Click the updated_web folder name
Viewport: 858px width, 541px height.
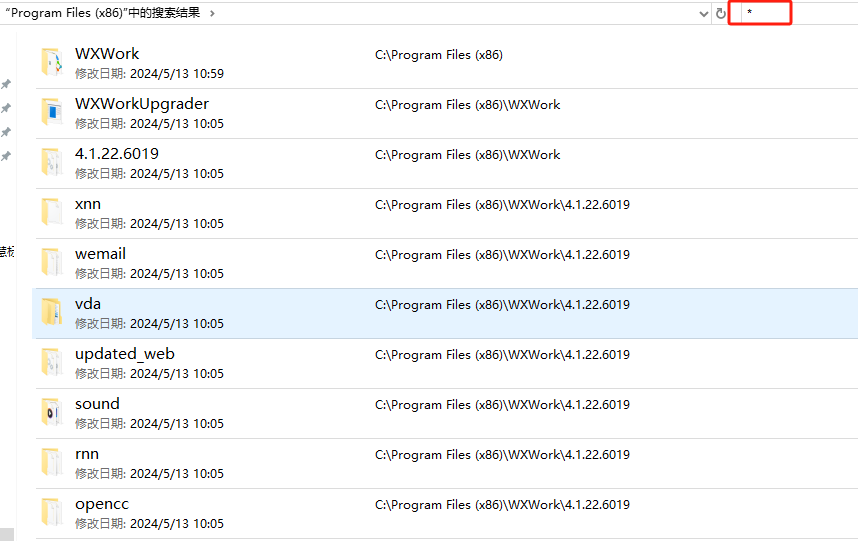(125, 354)
